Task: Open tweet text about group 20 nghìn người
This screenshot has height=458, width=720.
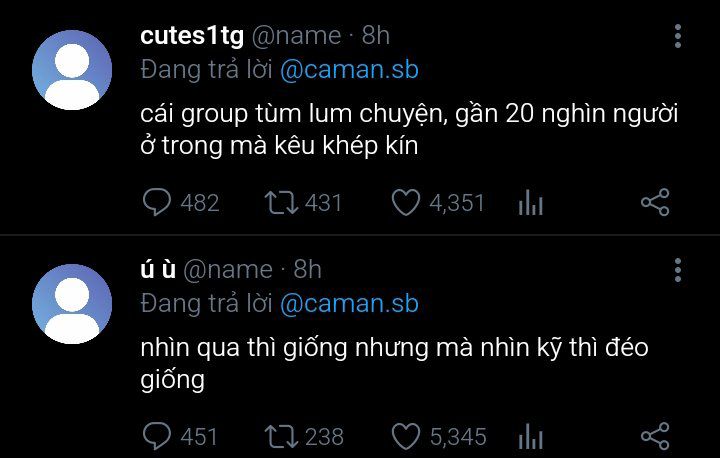Action: 409,130
